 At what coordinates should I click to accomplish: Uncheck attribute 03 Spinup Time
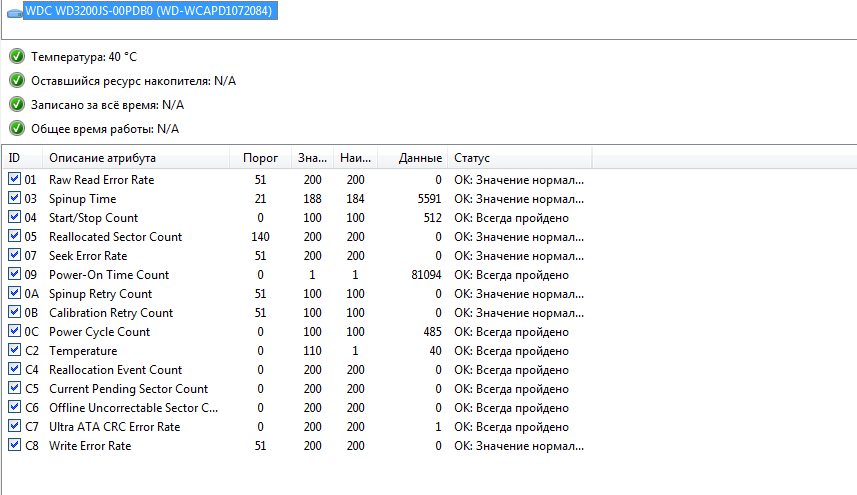[x=15, y=198]
